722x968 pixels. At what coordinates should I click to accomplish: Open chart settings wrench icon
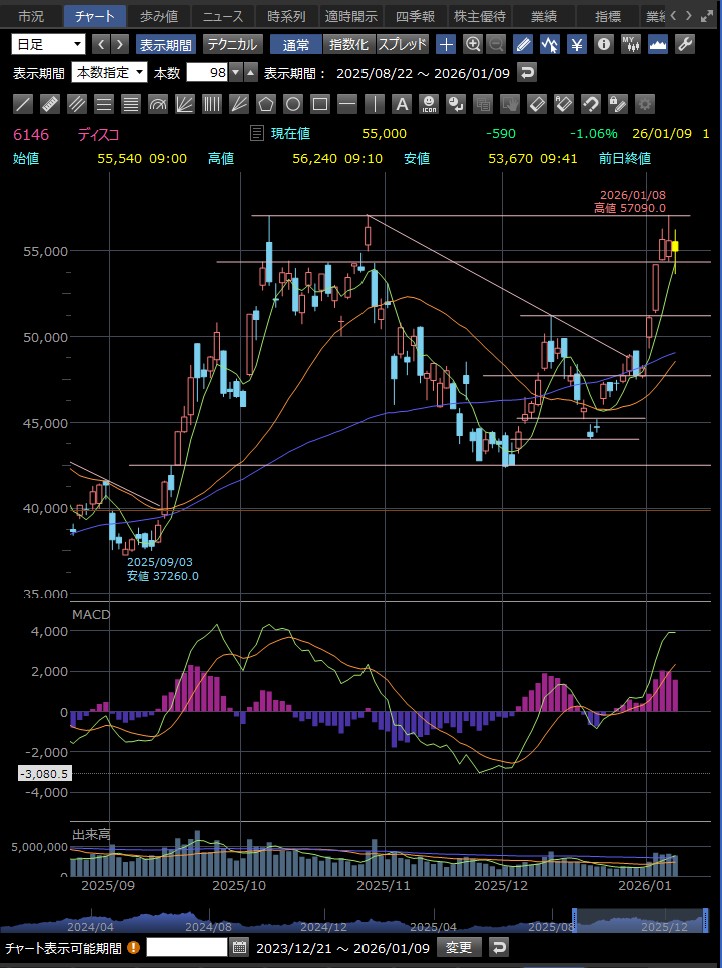click(x=685, y=44)
